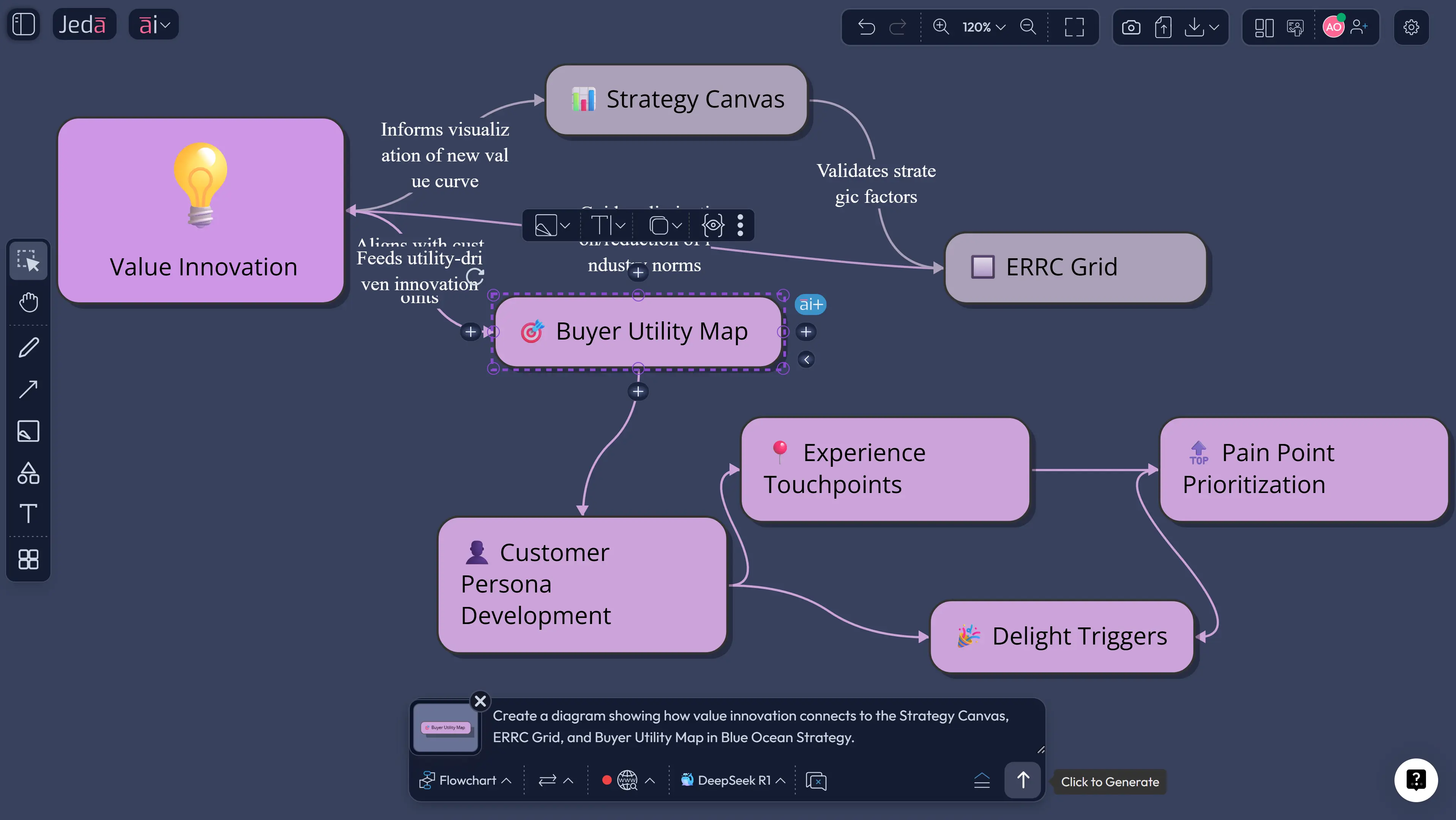Open the zoom level 120% dropdown
The width and height of the screenshot is (1456, 820).
[x=984, y=27]
